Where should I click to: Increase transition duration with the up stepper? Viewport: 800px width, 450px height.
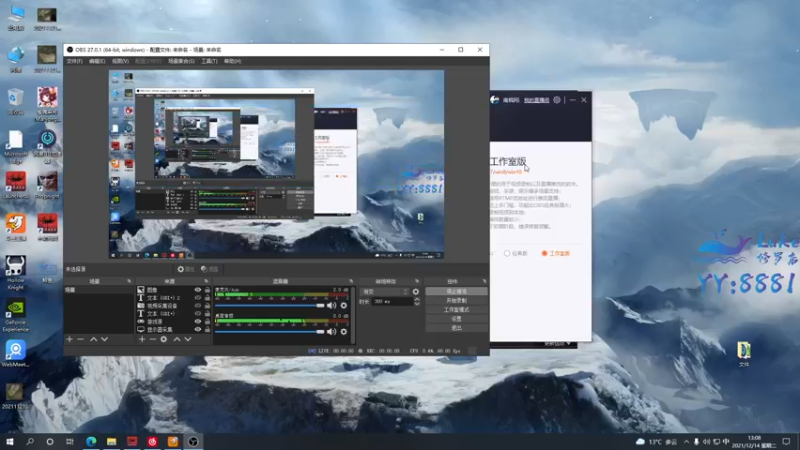(x=417, y=299)
